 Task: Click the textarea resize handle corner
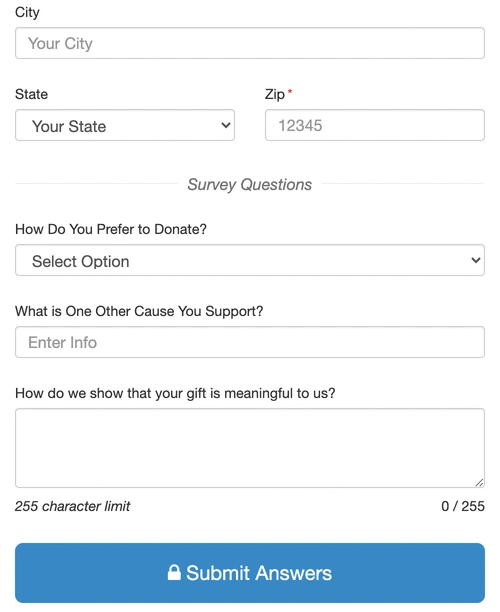479,483
